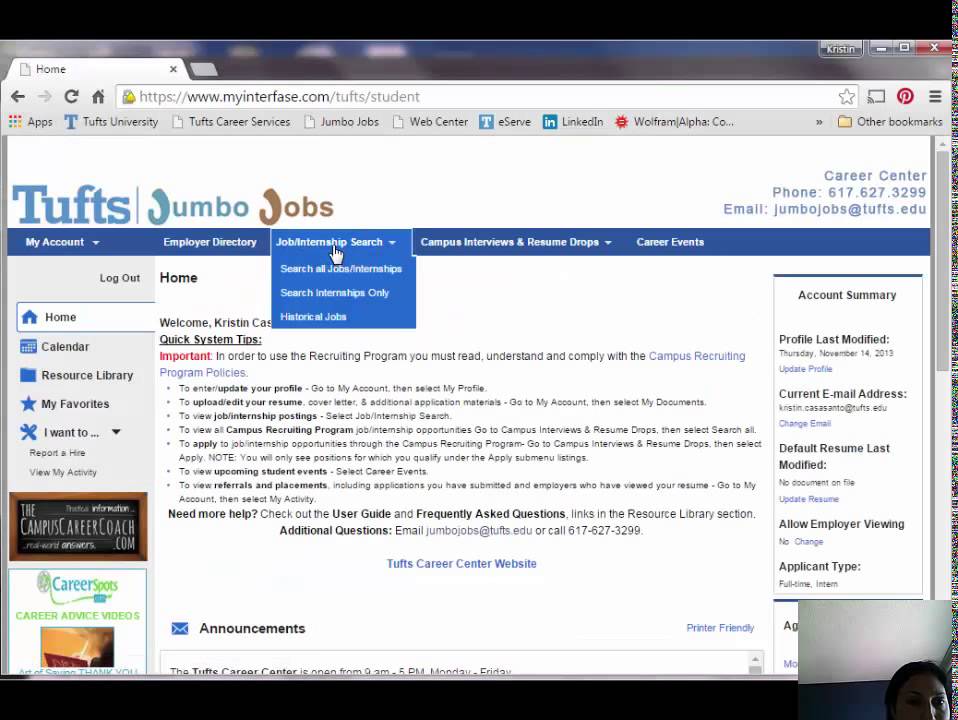Reload the page with refresh icon
The image size is (958, 720).
[71, 97]
